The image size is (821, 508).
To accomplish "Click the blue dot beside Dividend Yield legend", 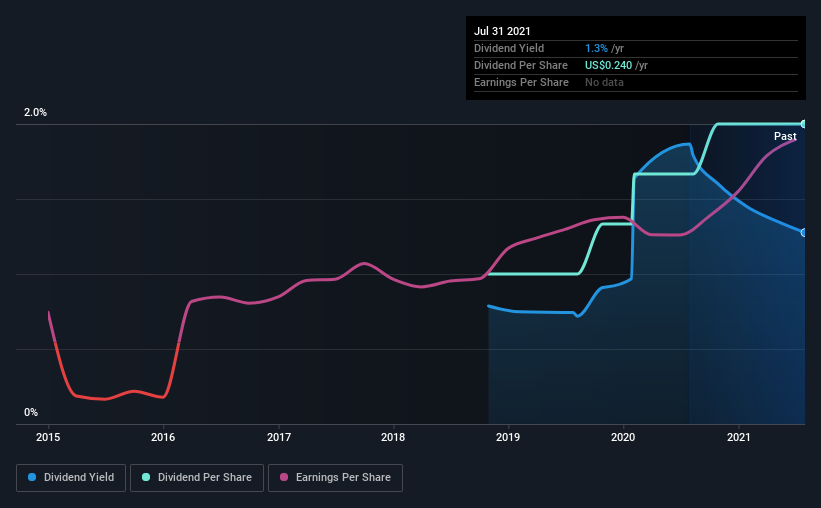I will [33, 478].
